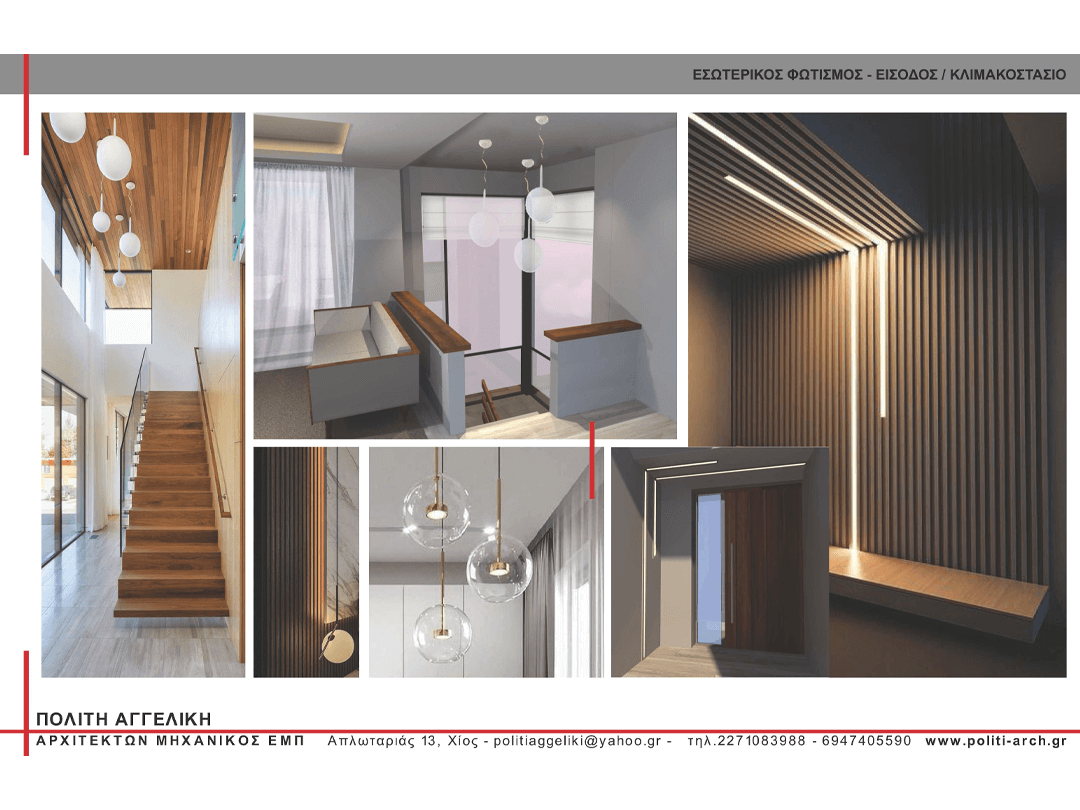
Task: Click the email politiaggeliki@yahoo.gr
Action: click(x=577, y=741)
